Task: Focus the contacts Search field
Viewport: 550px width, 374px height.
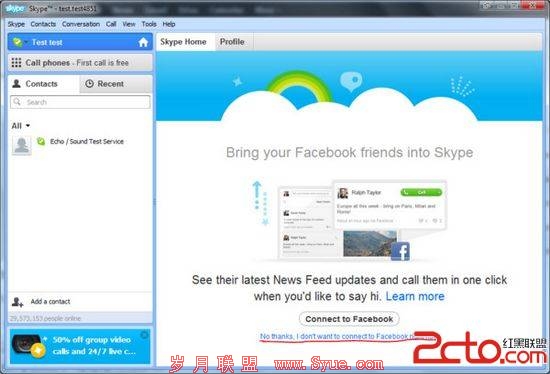Action: point(80,102)
